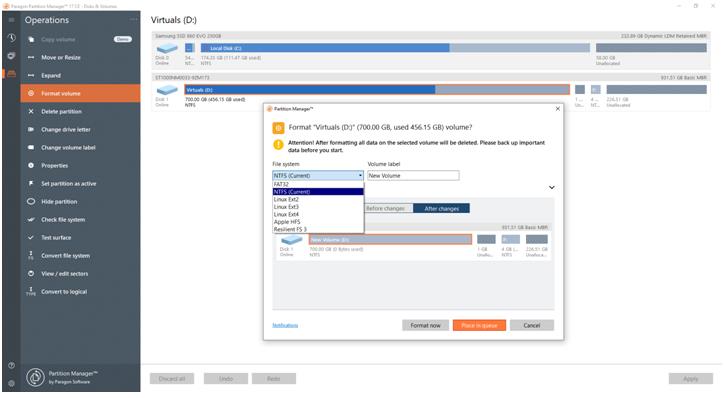This screenshot has height=398, width=724.
Task: Click the Copy volume icon
Action: 31,40
